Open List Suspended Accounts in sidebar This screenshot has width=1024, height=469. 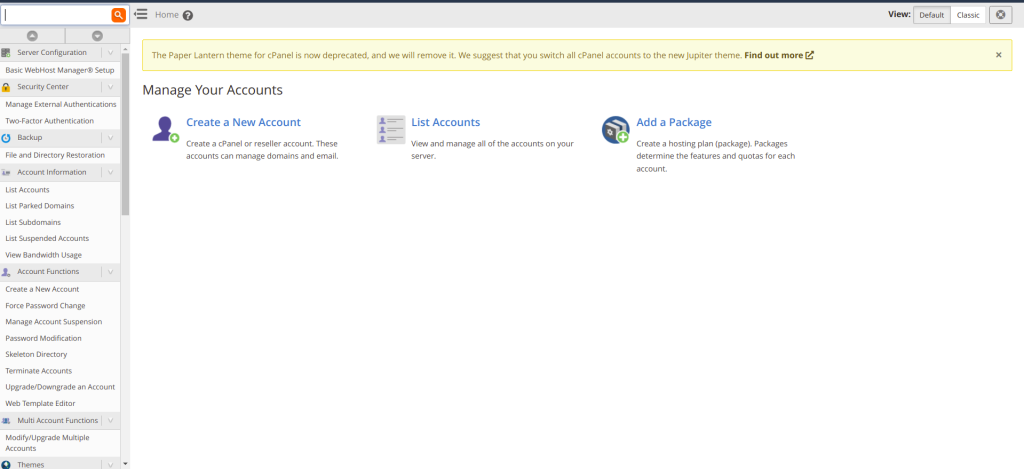pos(47,238)
